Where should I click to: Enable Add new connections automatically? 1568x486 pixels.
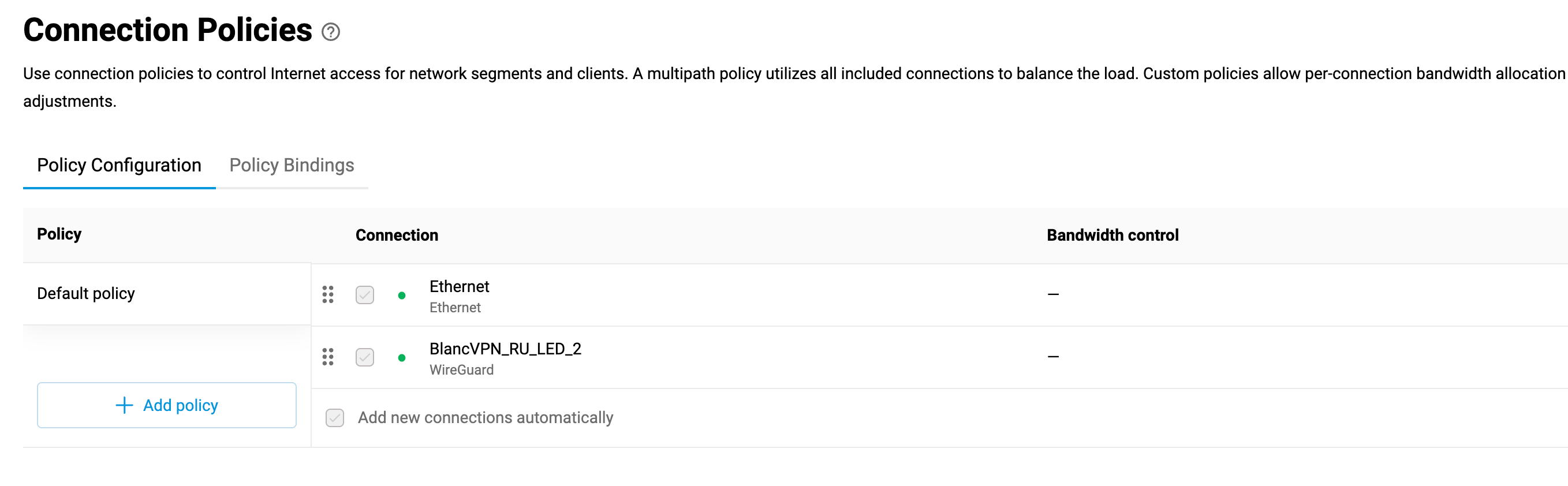(x=335, y=418)
